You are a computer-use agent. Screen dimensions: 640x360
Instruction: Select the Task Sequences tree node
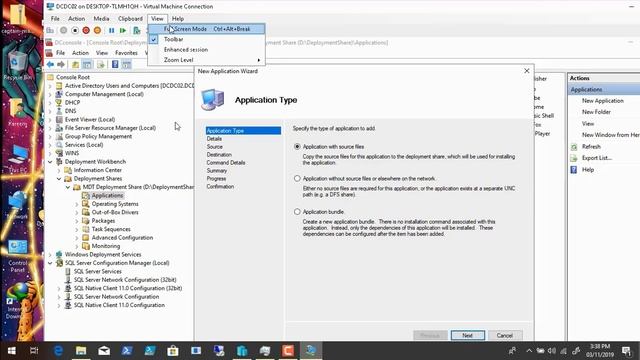click(111, 229)
